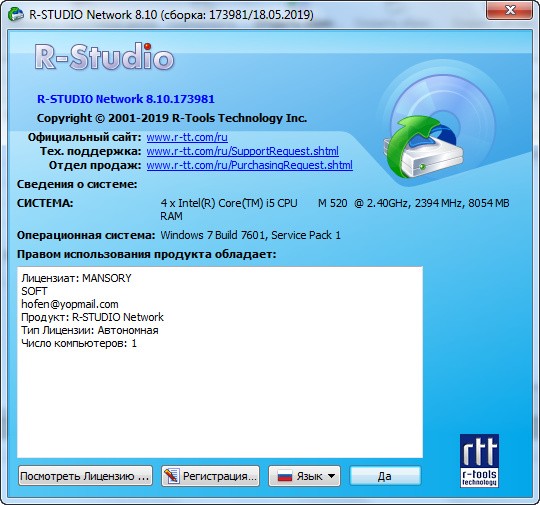
Task: Click the 'Правом использования продукта обладает:' label
Action: [x=147, y=255]
